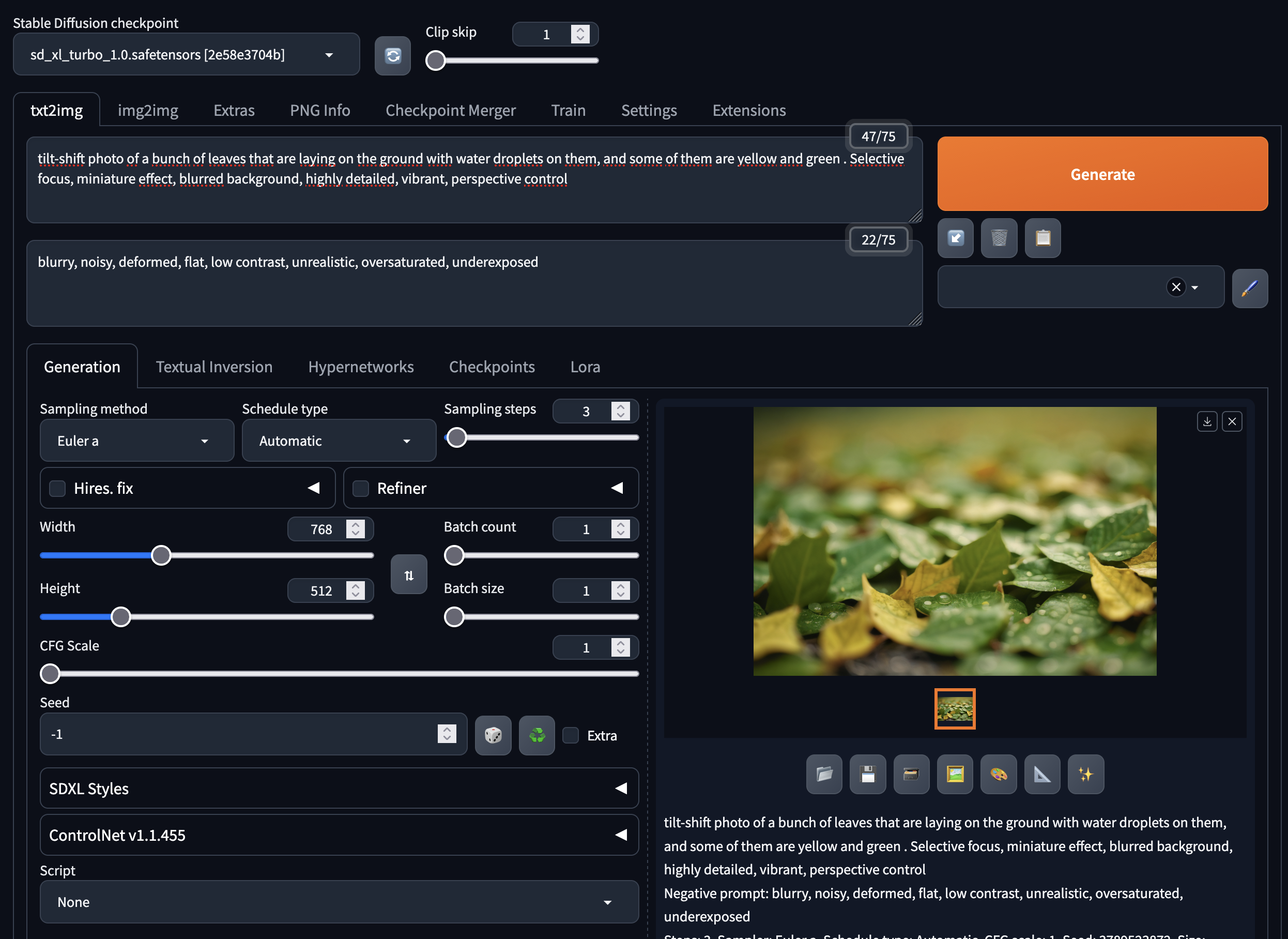Image resolution: width=1288 pixels, height=939 pixels.
Task: Open the Lora tab
Action: point(585,367)
